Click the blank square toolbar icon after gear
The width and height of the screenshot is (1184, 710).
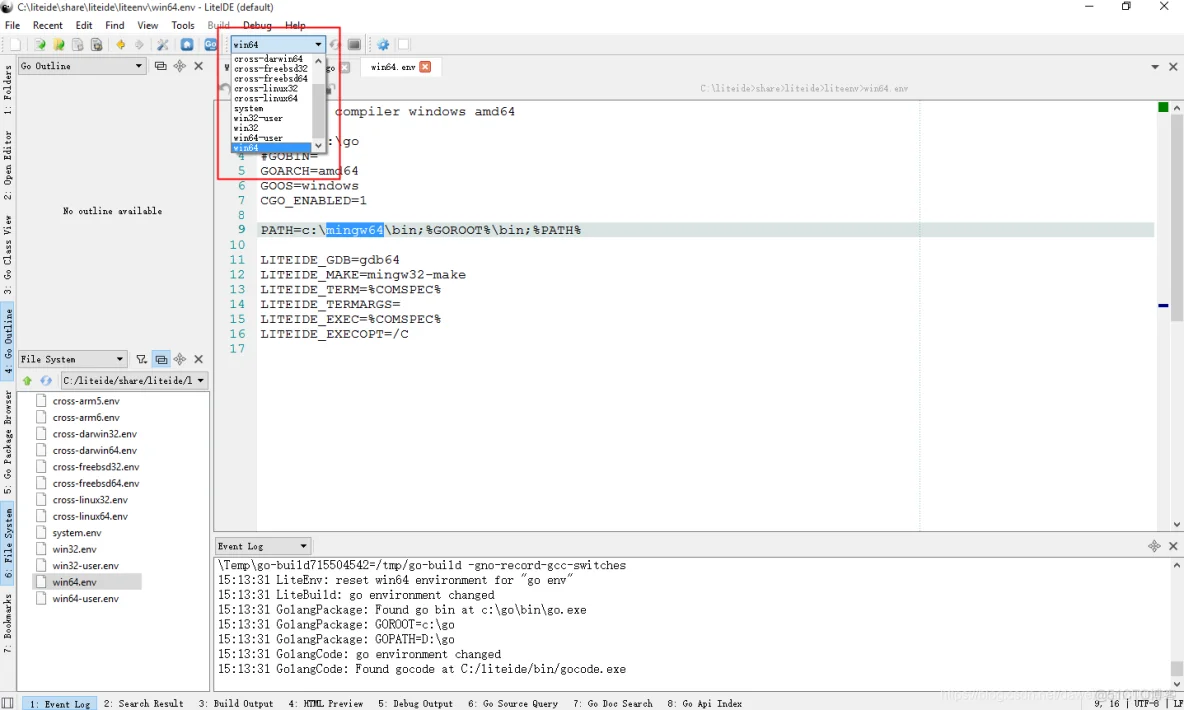click(x=403, y=45)
